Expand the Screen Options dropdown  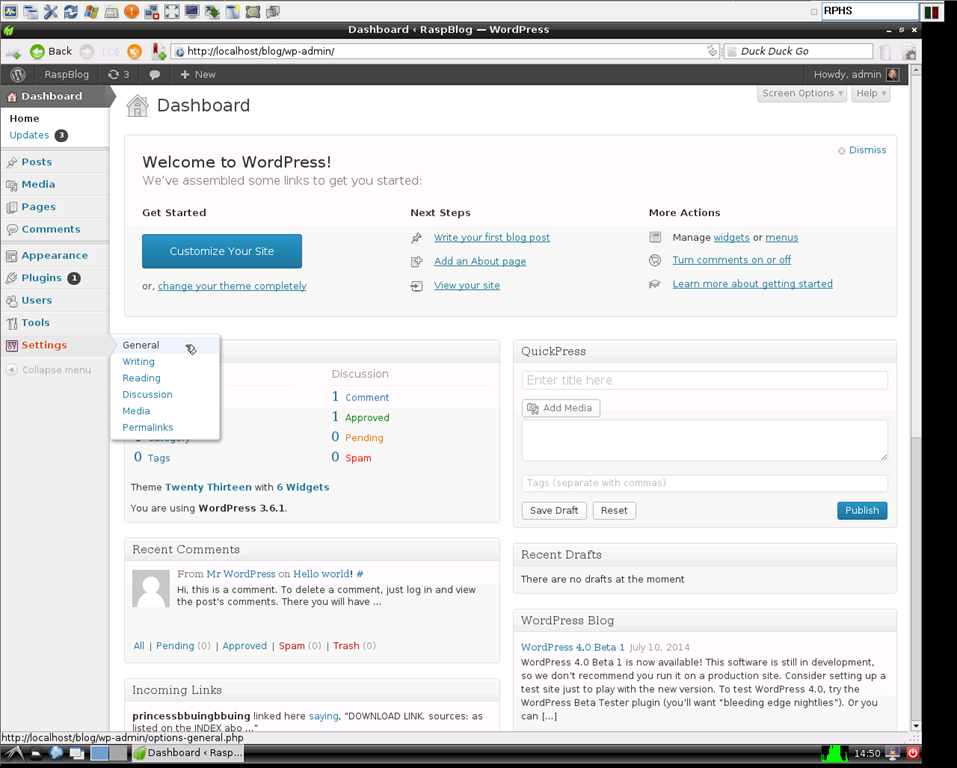tap(802, 93)
